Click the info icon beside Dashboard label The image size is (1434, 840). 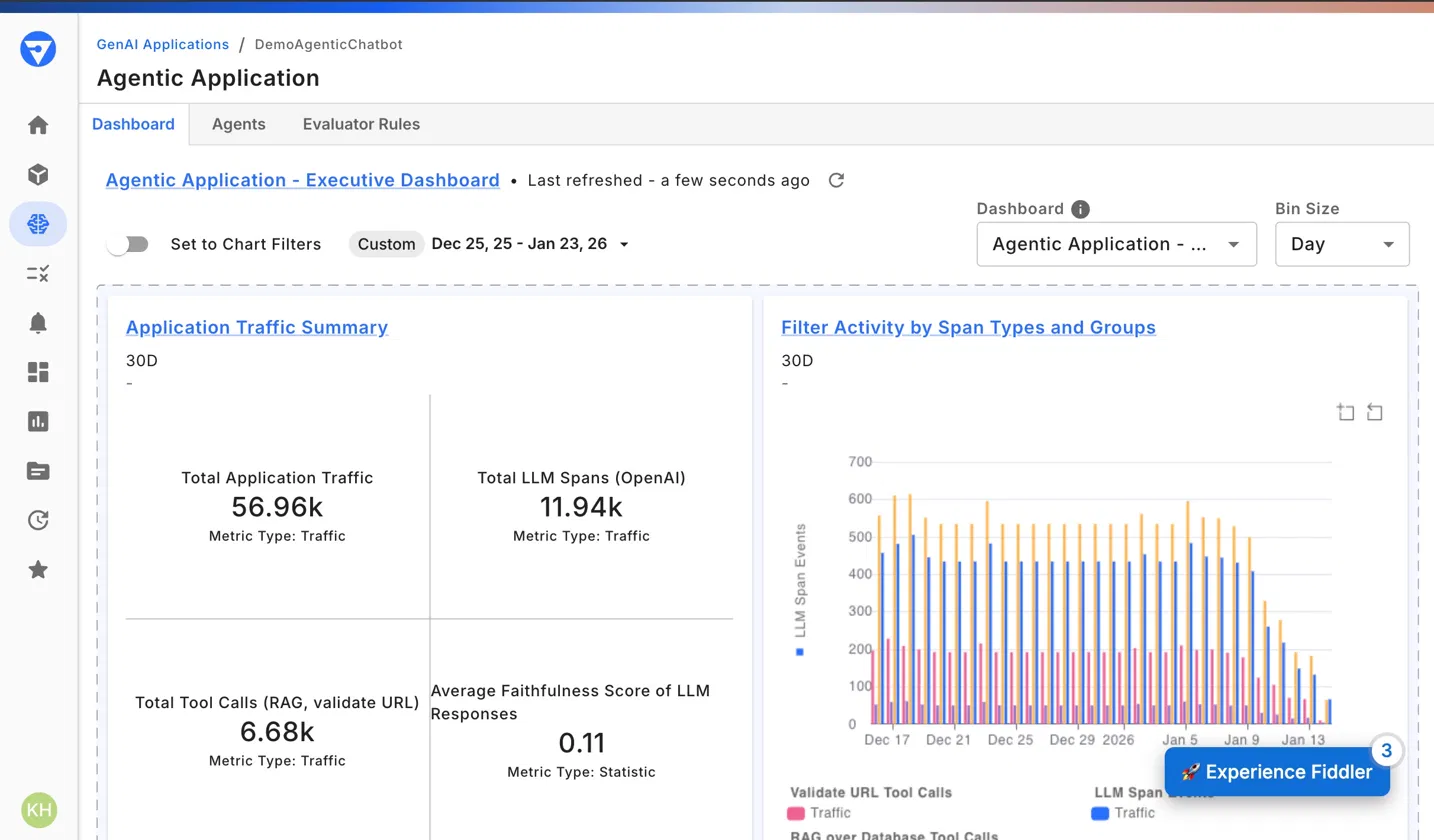pos(1080,209)
